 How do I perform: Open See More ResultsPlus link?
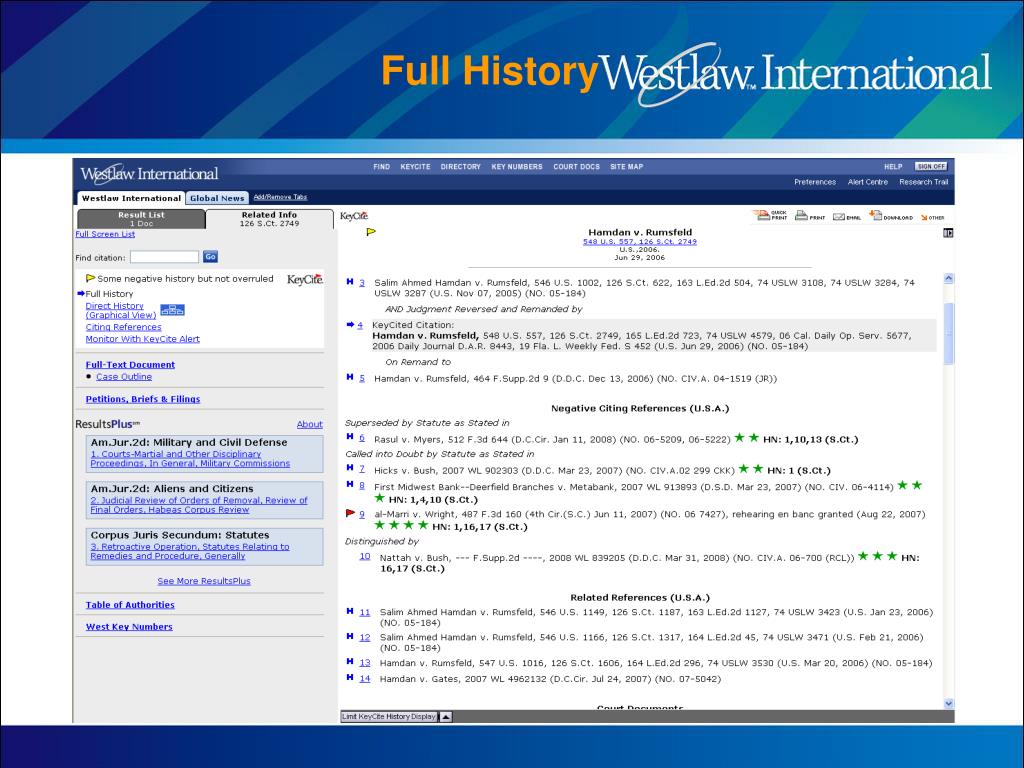tap(204, 581)
